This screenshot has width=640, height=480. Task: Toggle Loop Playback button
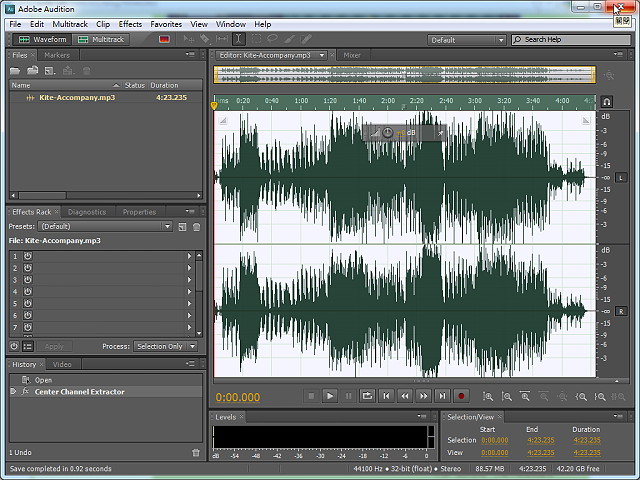tap(367, 396)
